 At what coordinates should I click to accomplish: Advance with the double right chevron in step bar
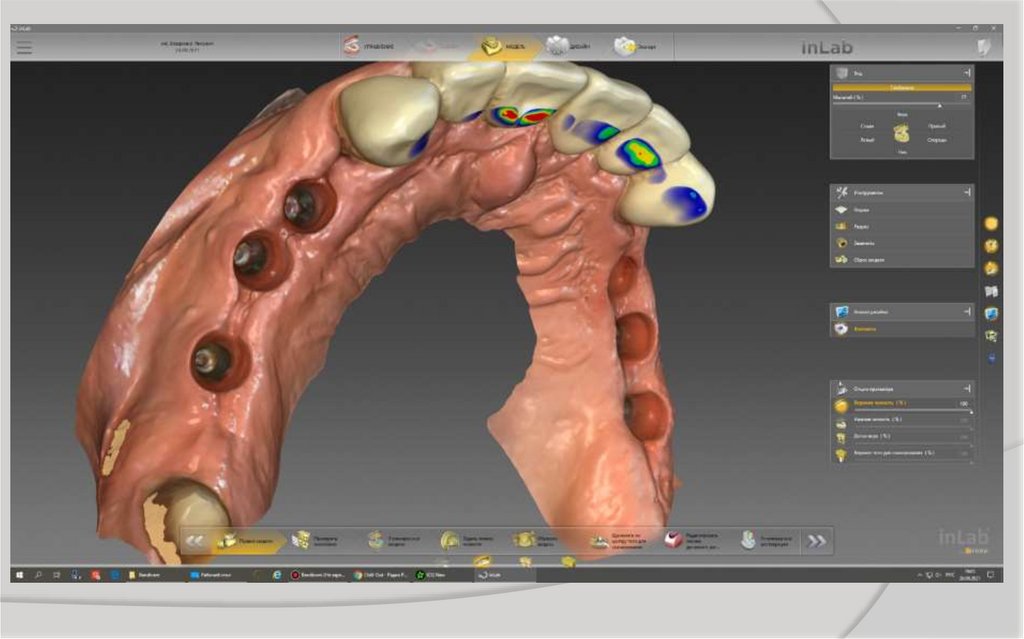[x=816, y=541]
